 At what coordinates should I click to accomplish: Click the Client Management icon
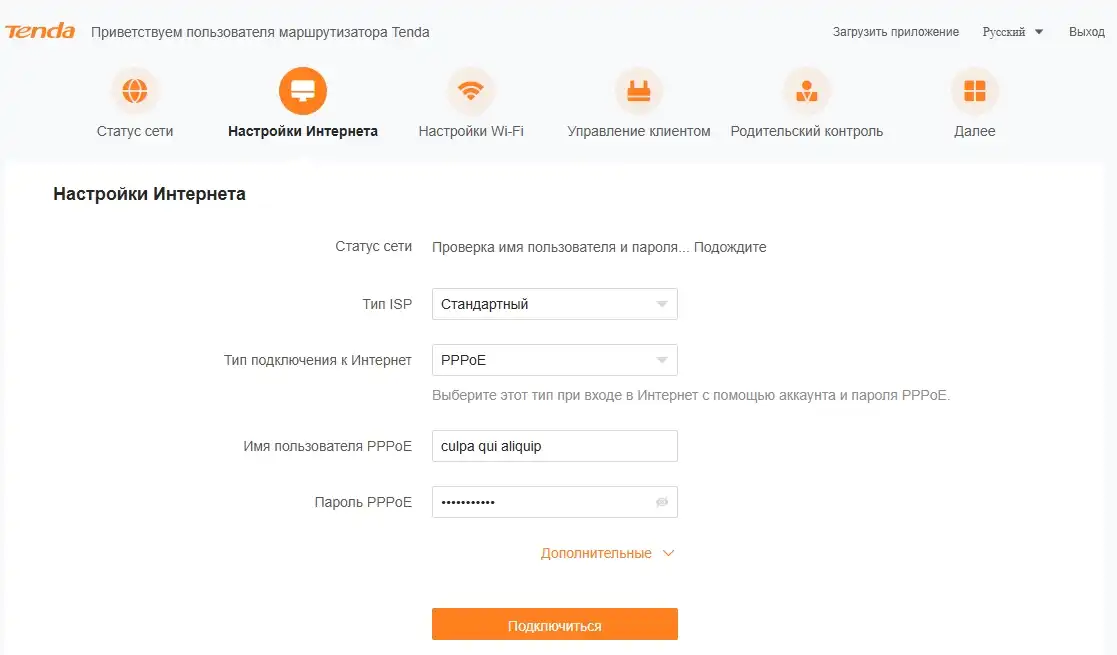pos(638,90)
